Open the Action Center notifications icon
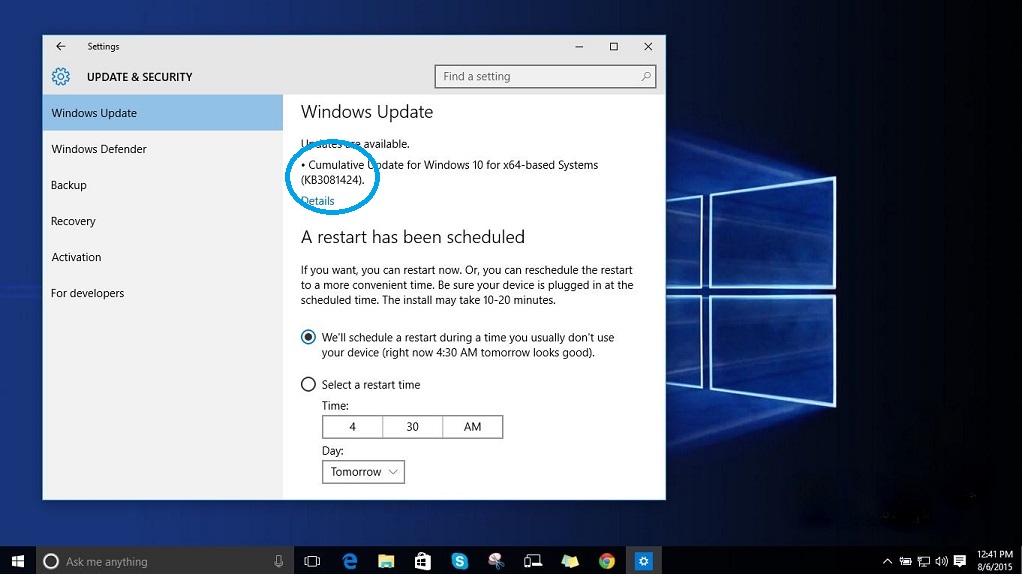Viewport: 1022px width, 574px height. coord(959,561)
